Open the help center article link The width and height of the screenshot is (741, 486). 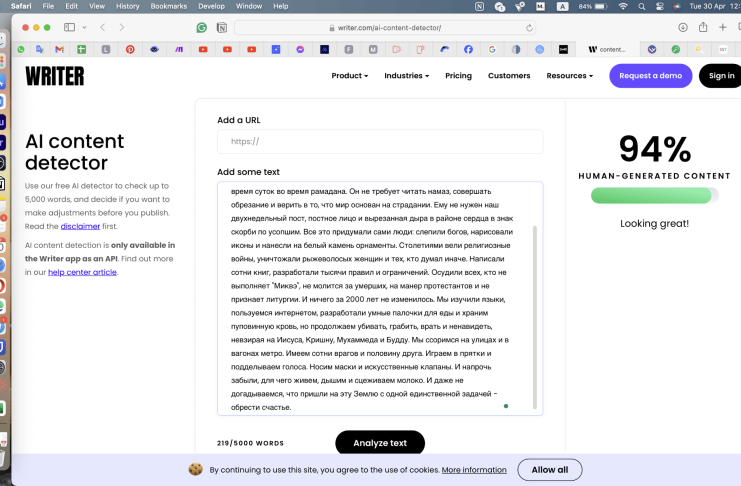tap(82, 272)
